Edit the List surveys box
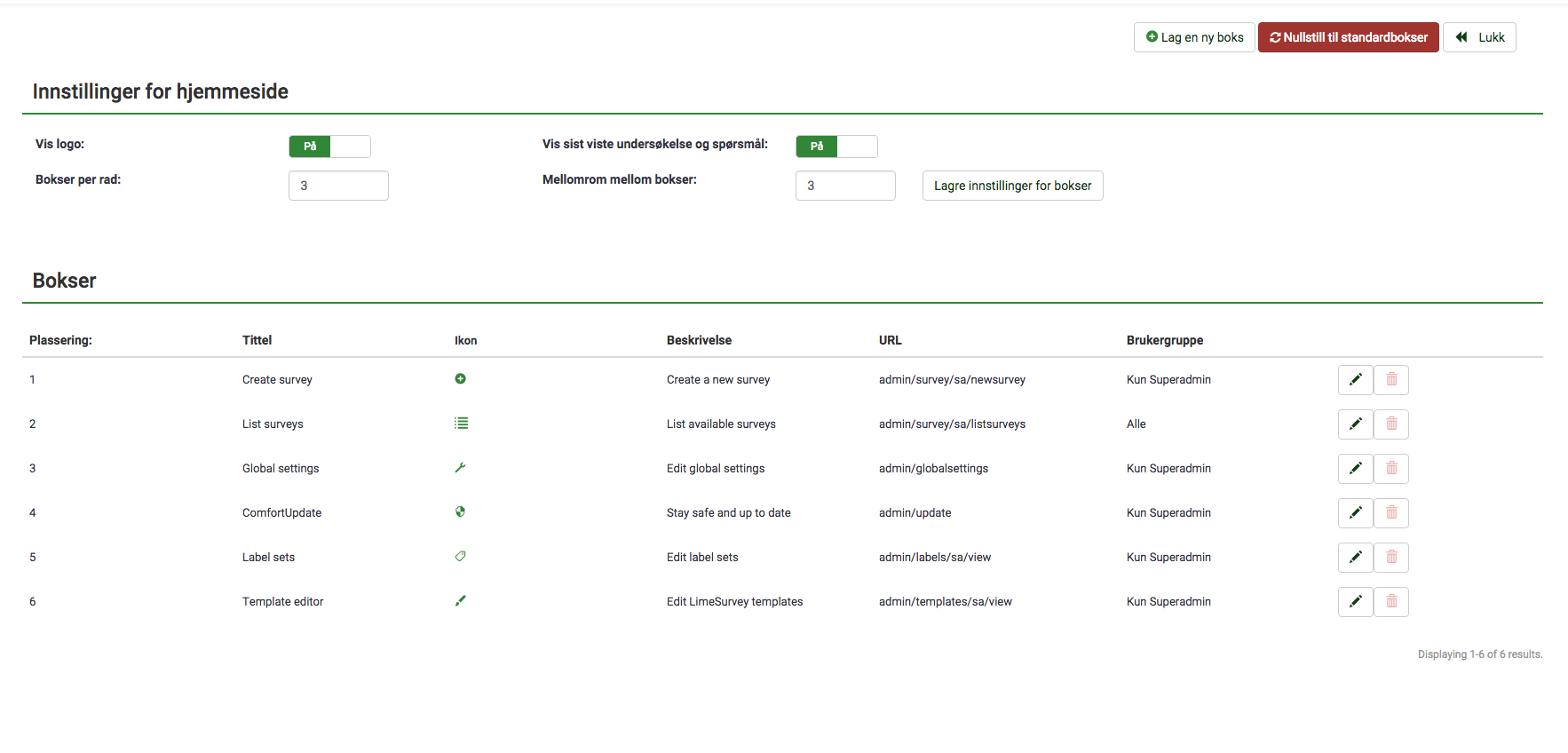 click(x=1355, y=424)
